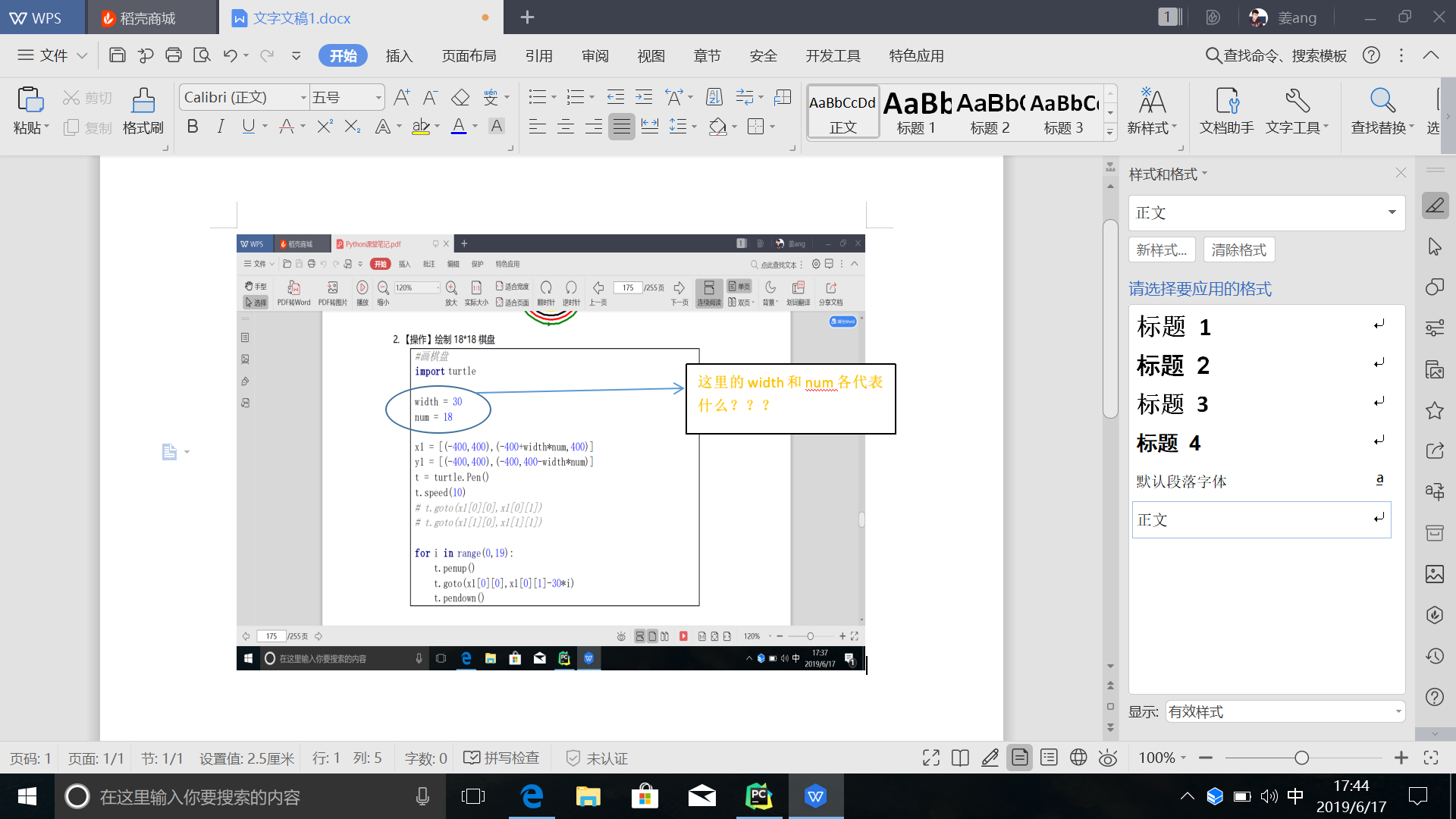Click the Paste clipboard icon

(x=30, y=100)
